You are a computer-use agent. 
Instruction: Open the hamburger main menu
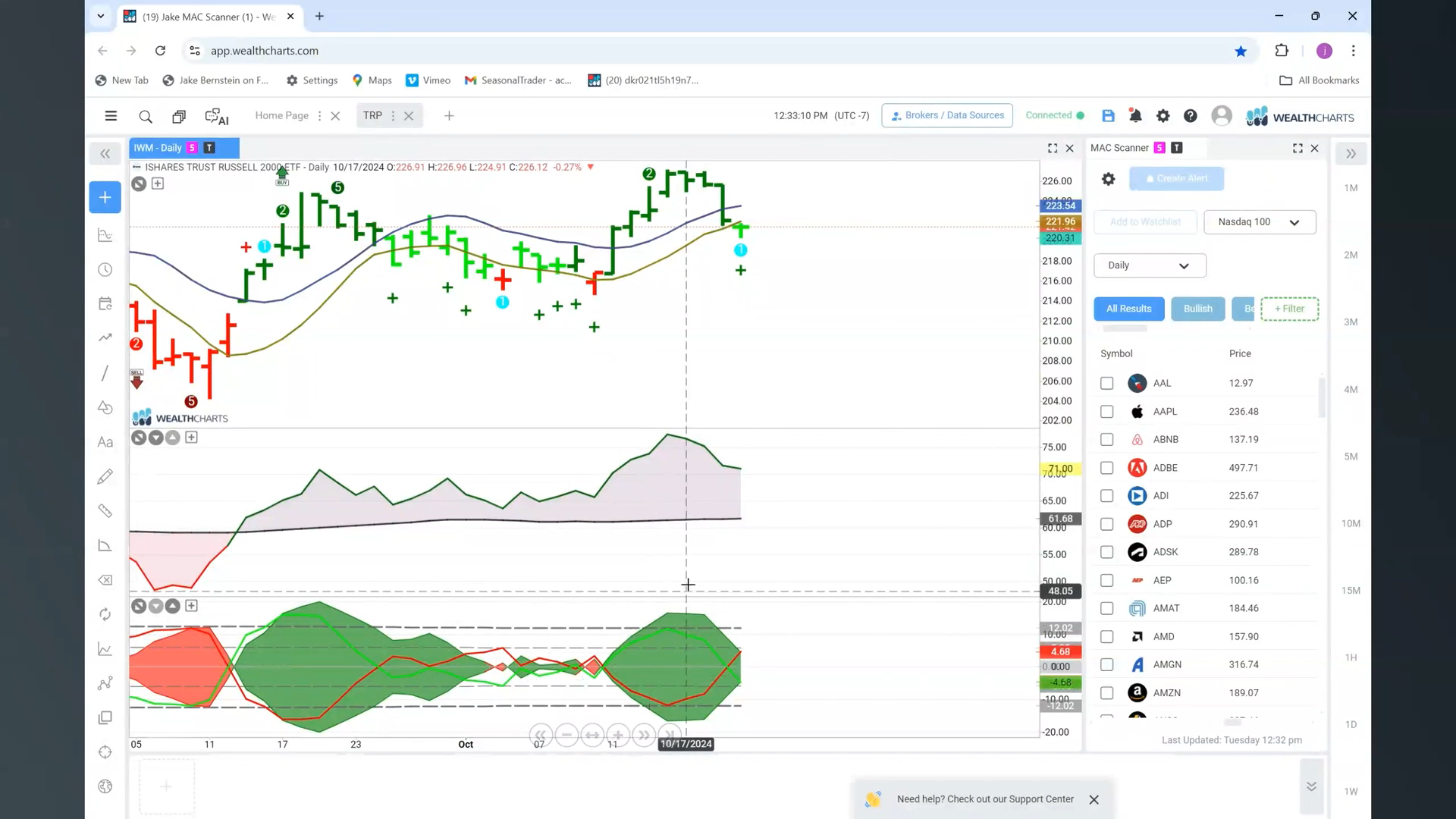111,116
